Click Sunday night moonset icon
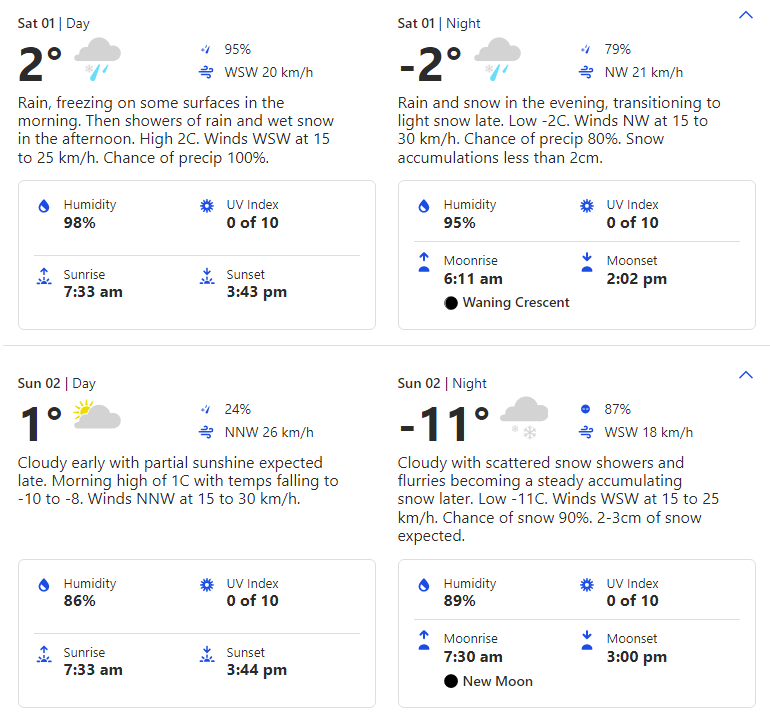 point(587,640)
